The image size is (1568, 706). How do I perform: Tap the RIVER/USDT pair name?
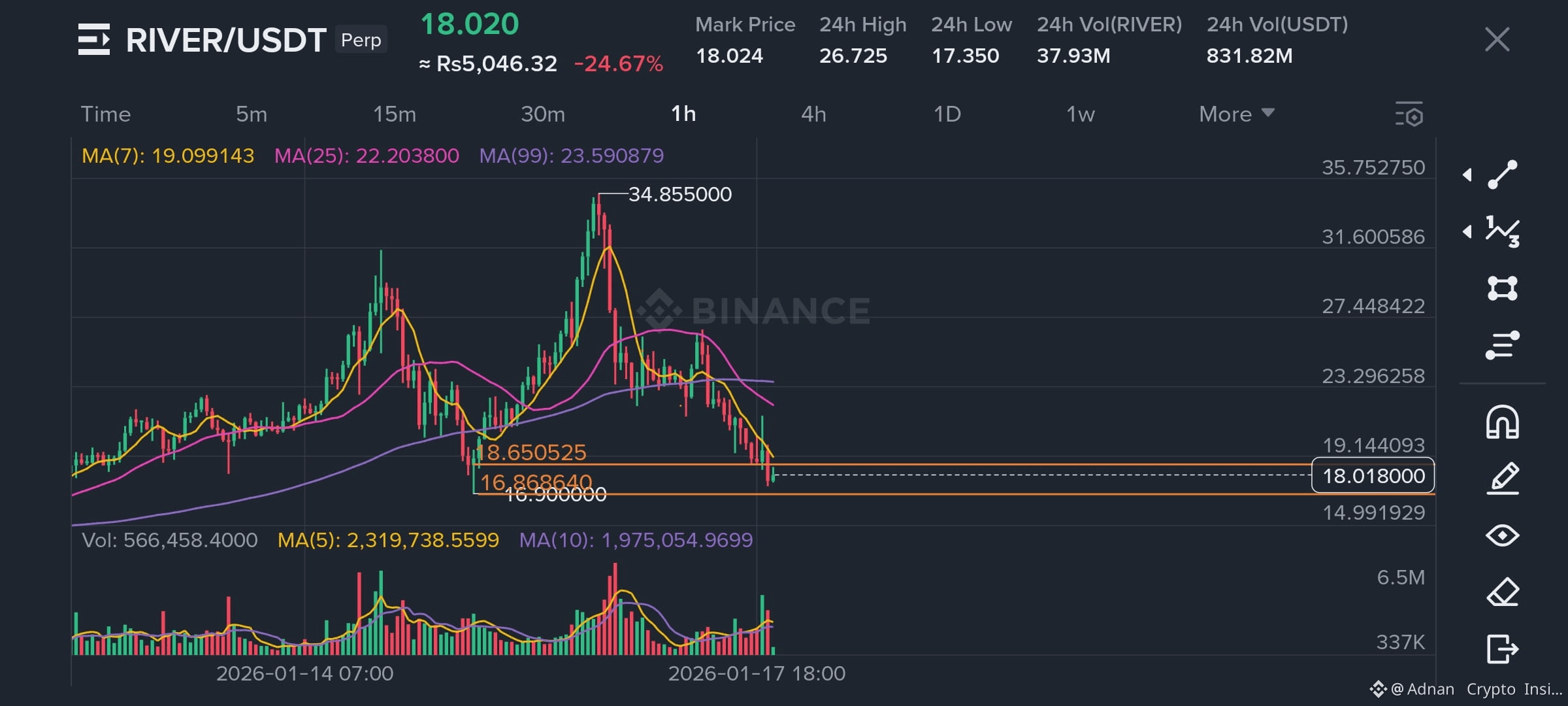point(226,41)
